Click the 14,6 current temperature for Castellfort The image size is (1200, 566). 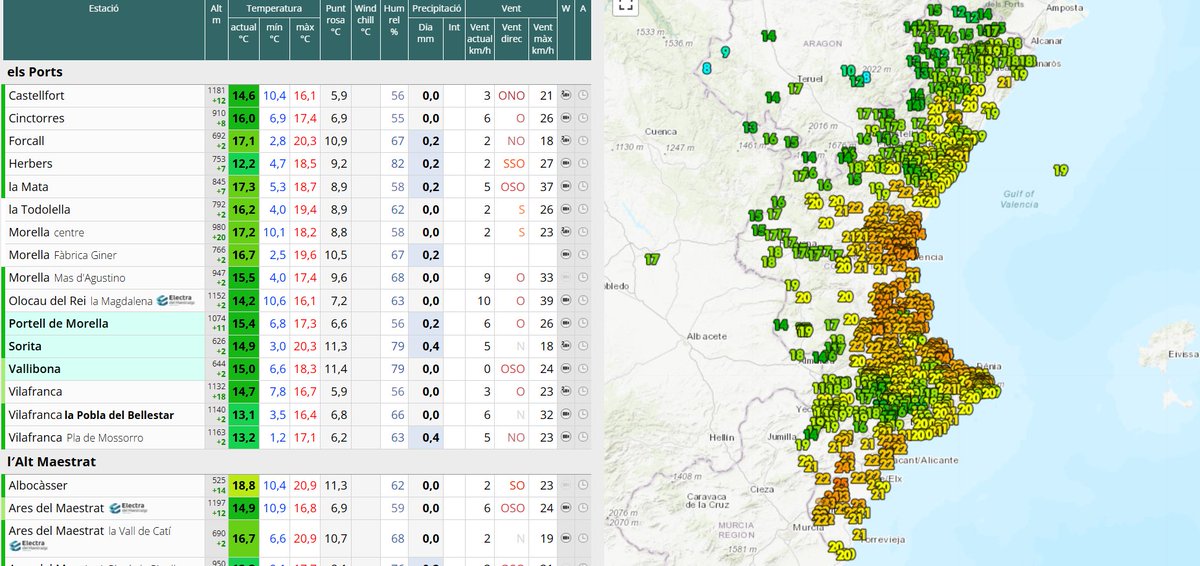point(243,96)
